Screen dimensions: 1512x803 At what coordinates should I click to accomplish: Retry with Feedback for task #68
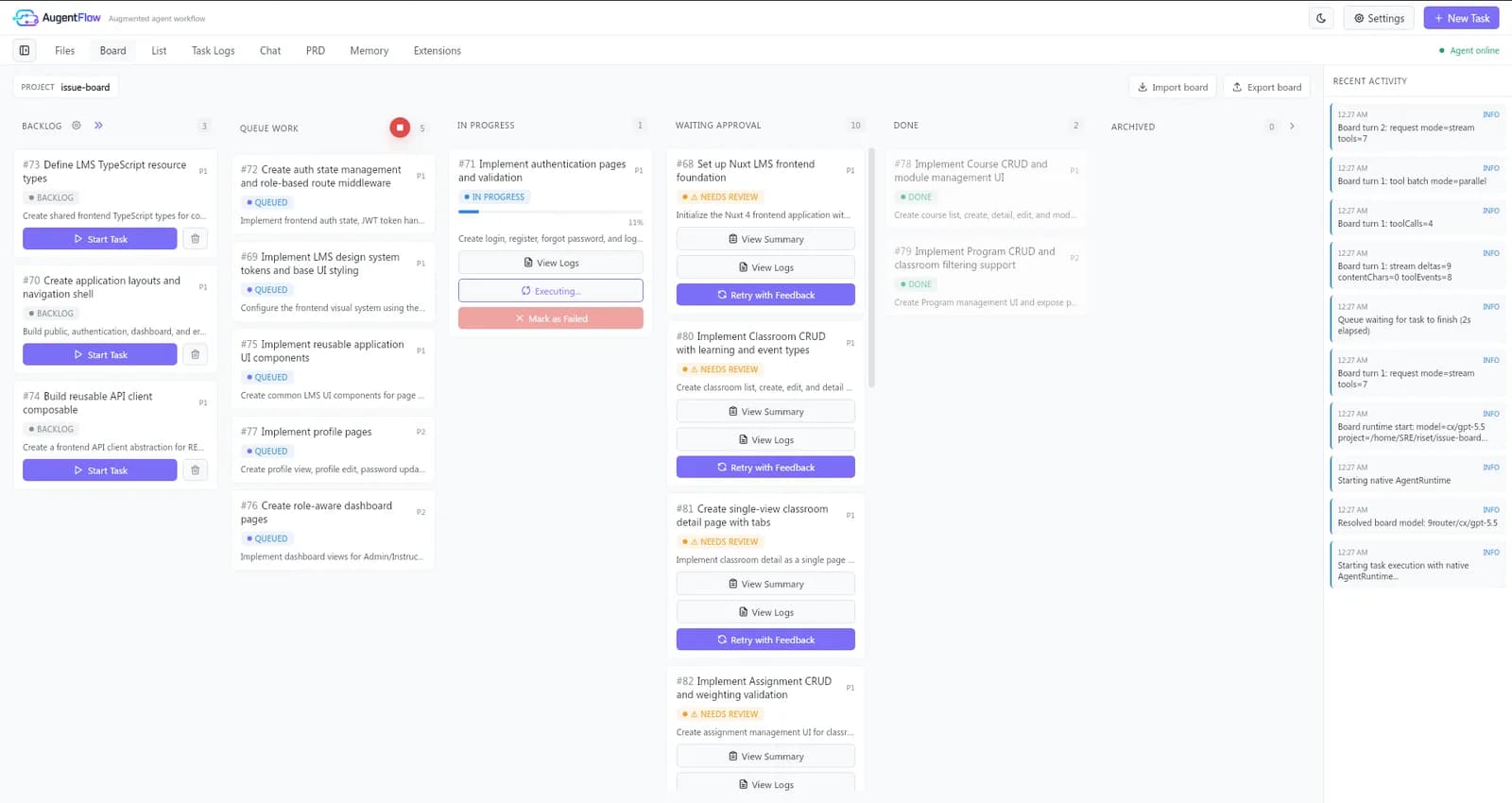[765, 295]
